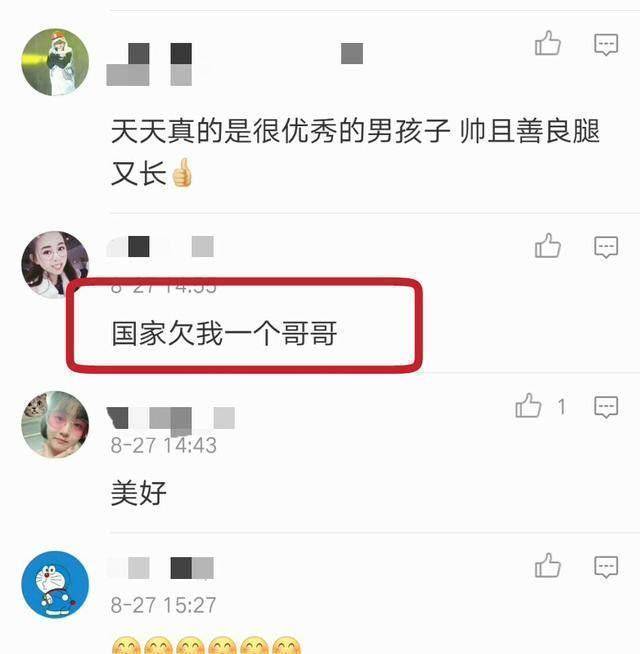This screenshot has height=654, width=640.
Task: Tap the like count 1 on 美好 comment
Action: coord(562,407)
